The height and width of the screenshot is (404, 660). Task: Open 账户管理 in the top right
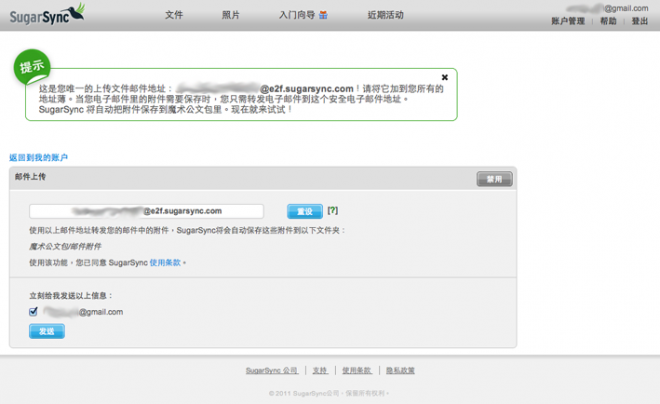click(x=567, y=21)
